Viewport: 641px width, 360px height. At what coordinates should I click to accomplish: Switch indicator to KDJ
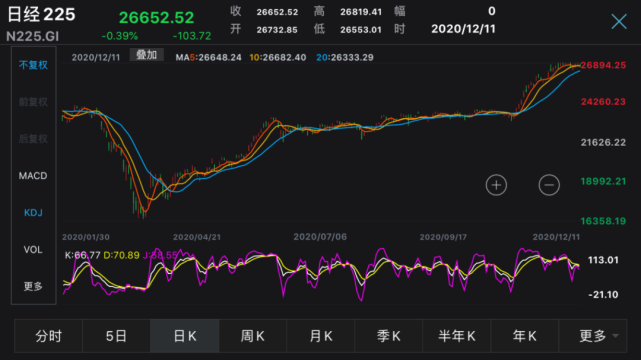pos(33,212)
